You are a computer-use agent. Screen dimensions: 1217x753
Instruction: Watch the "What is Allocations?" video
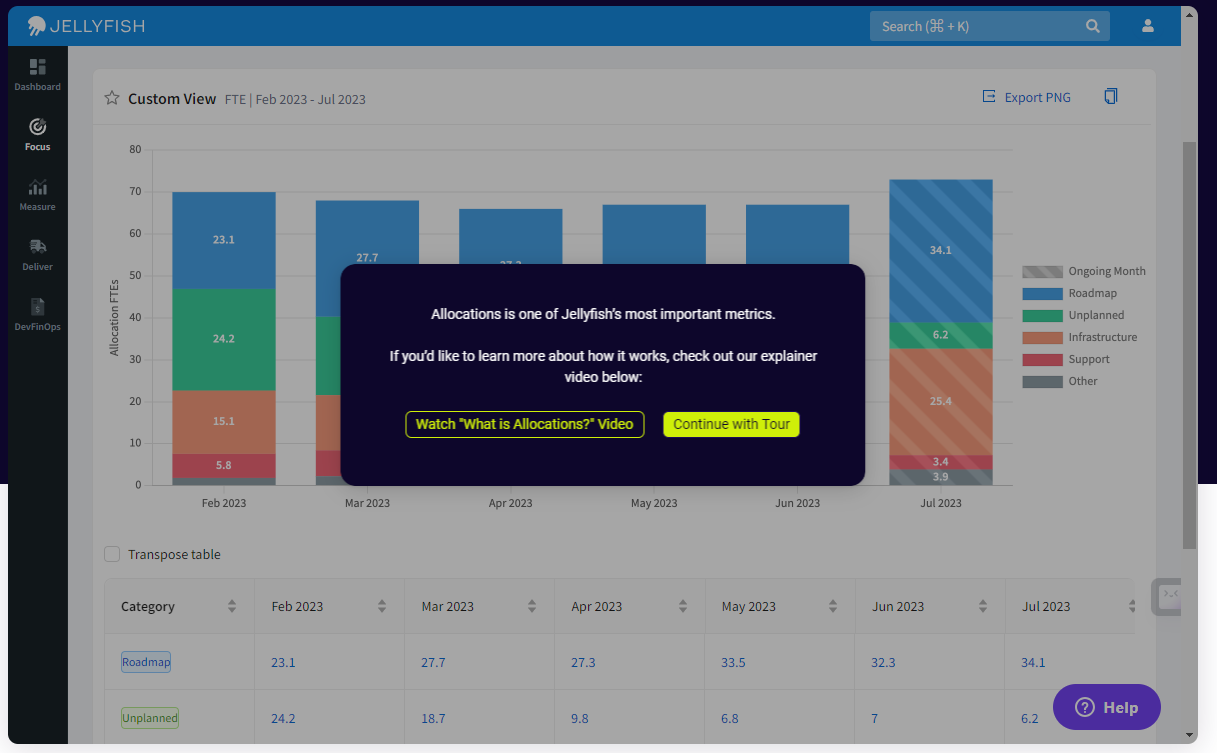525,424
